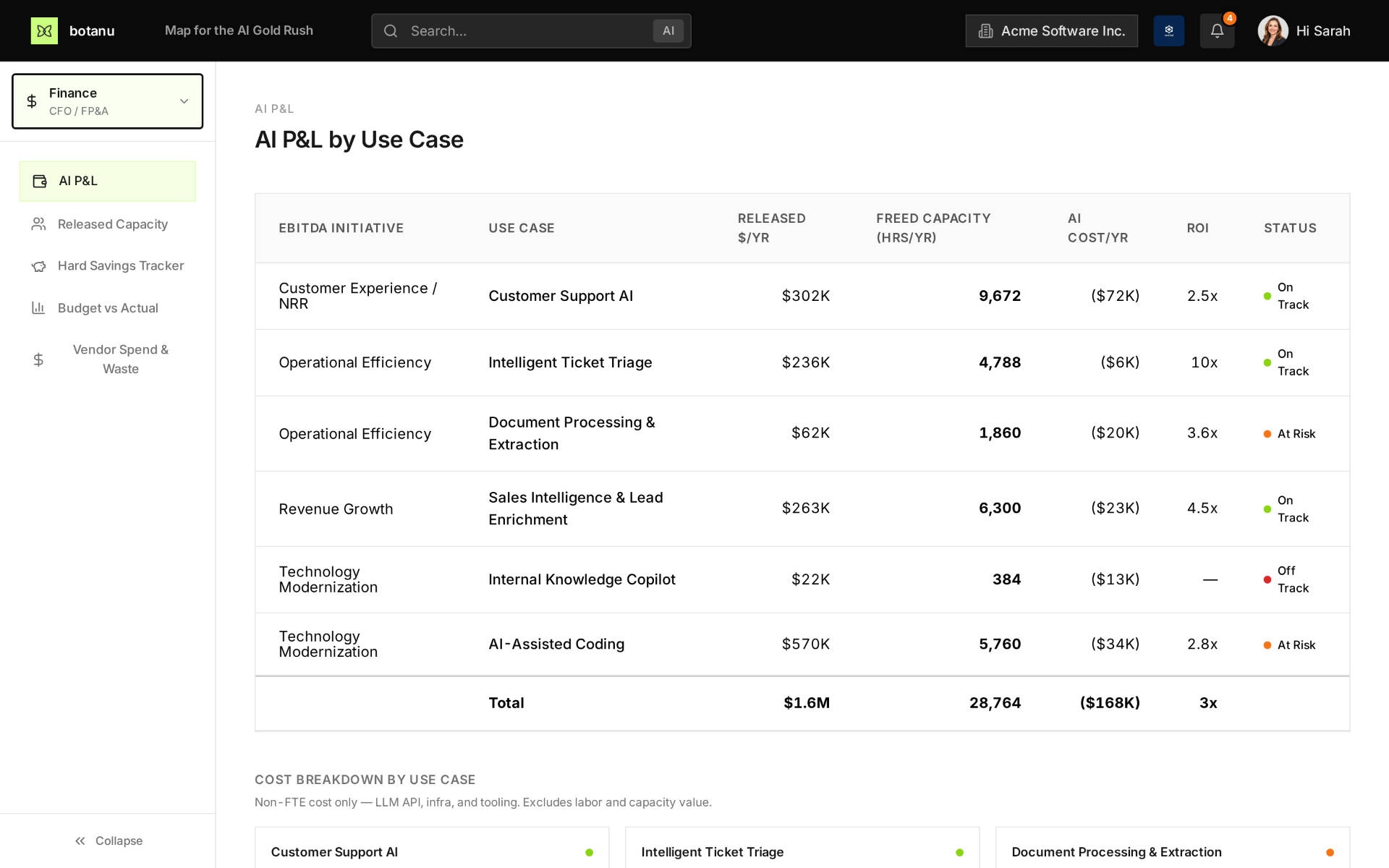
Task: Click the $302K released value
Action: click(805, 296)
